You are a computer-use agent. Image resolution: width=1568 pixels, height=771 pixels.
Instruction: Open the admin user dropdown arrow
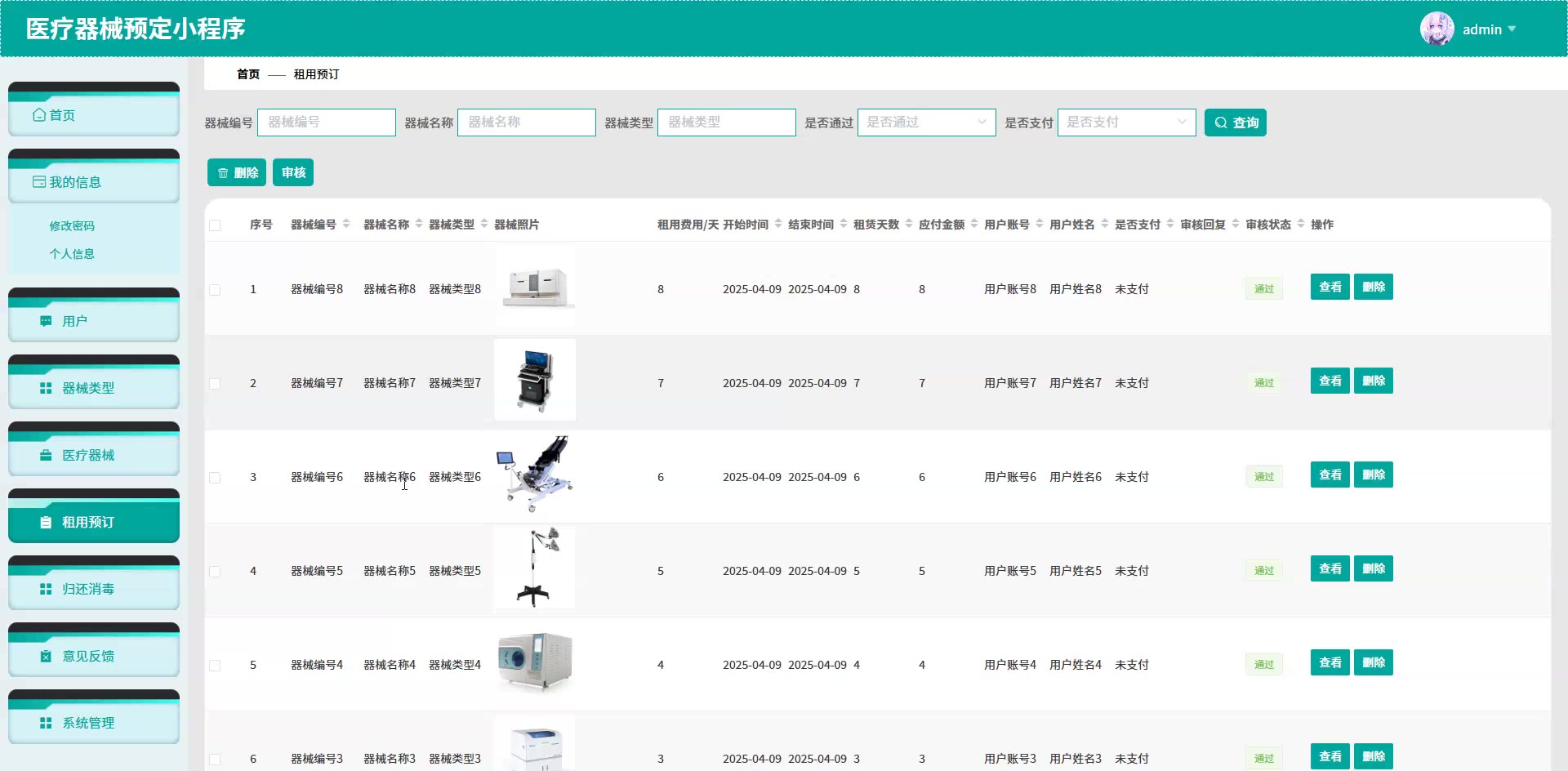click(x=1512, y=29)
